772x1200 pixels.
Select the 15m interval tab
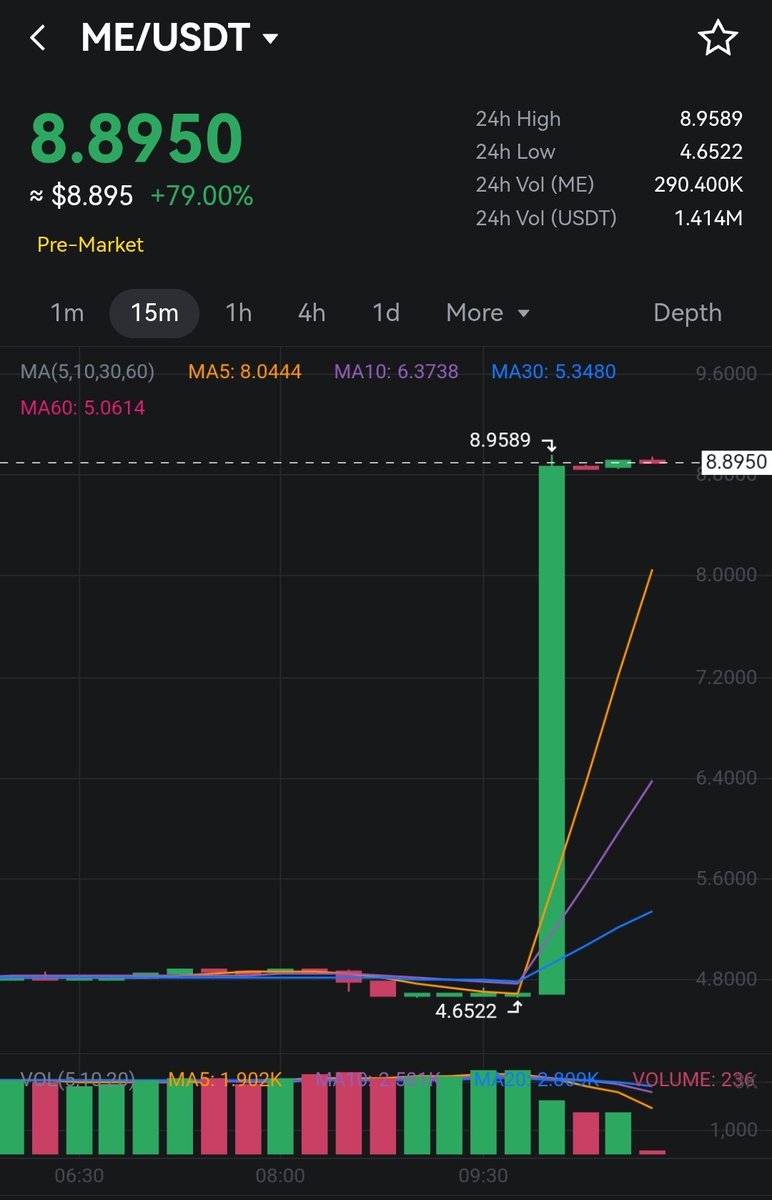(154, 313)
